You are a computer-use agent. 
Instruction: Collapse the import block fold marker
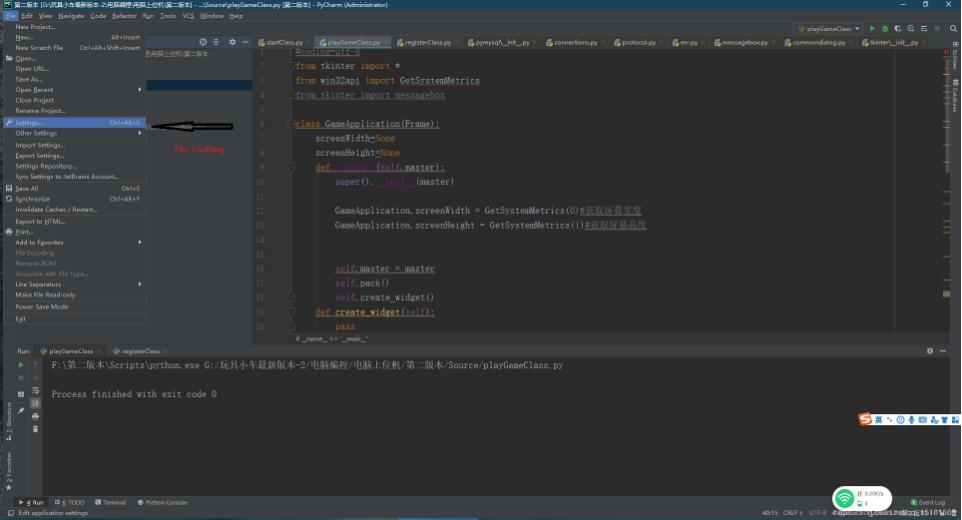pyautogui.click(x=291, y=66)
